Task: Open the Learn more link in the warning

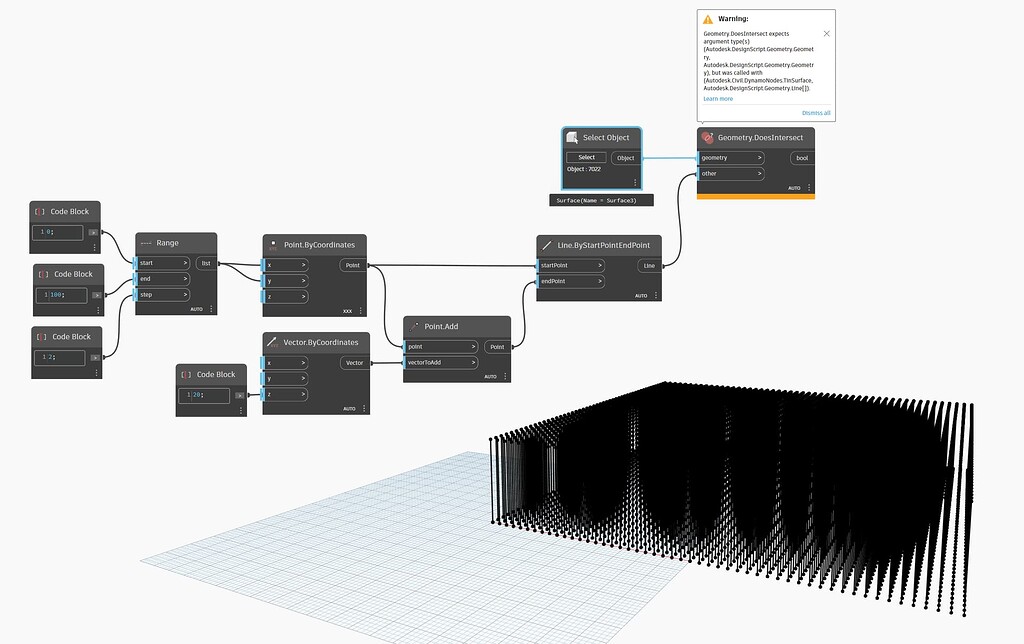Action: click(718, 98)
